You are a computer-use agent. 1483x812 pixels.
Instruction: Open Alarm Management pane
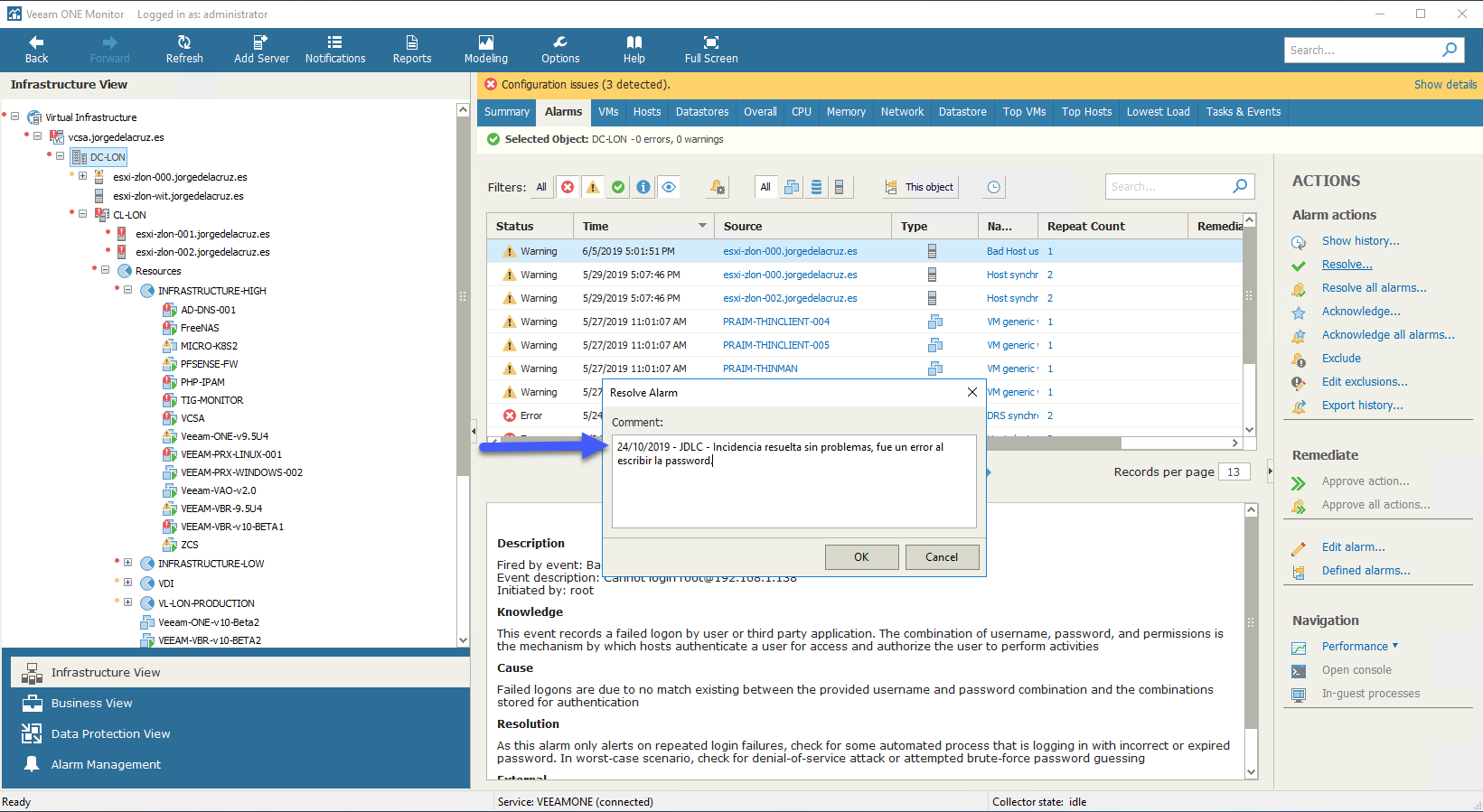pos(240,764)
